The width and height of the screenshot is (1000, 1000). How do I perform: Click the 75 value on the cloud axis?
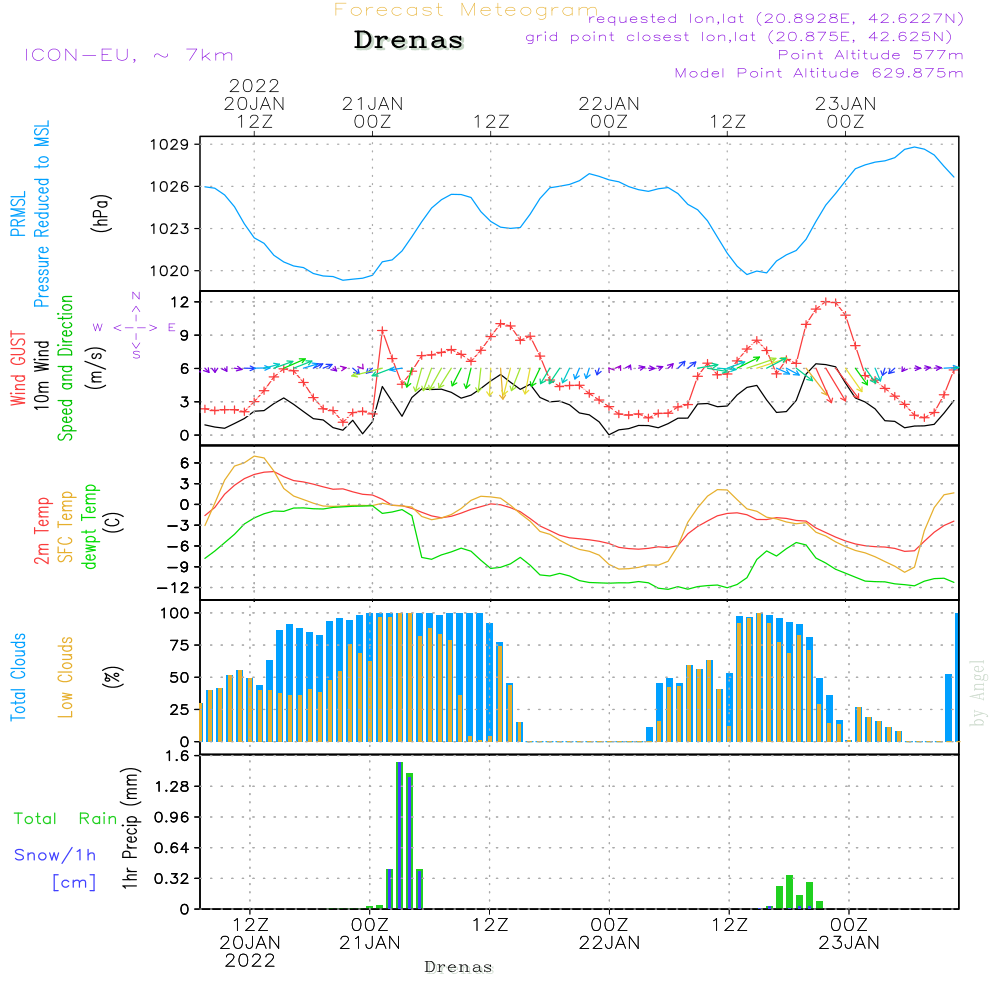180,645
